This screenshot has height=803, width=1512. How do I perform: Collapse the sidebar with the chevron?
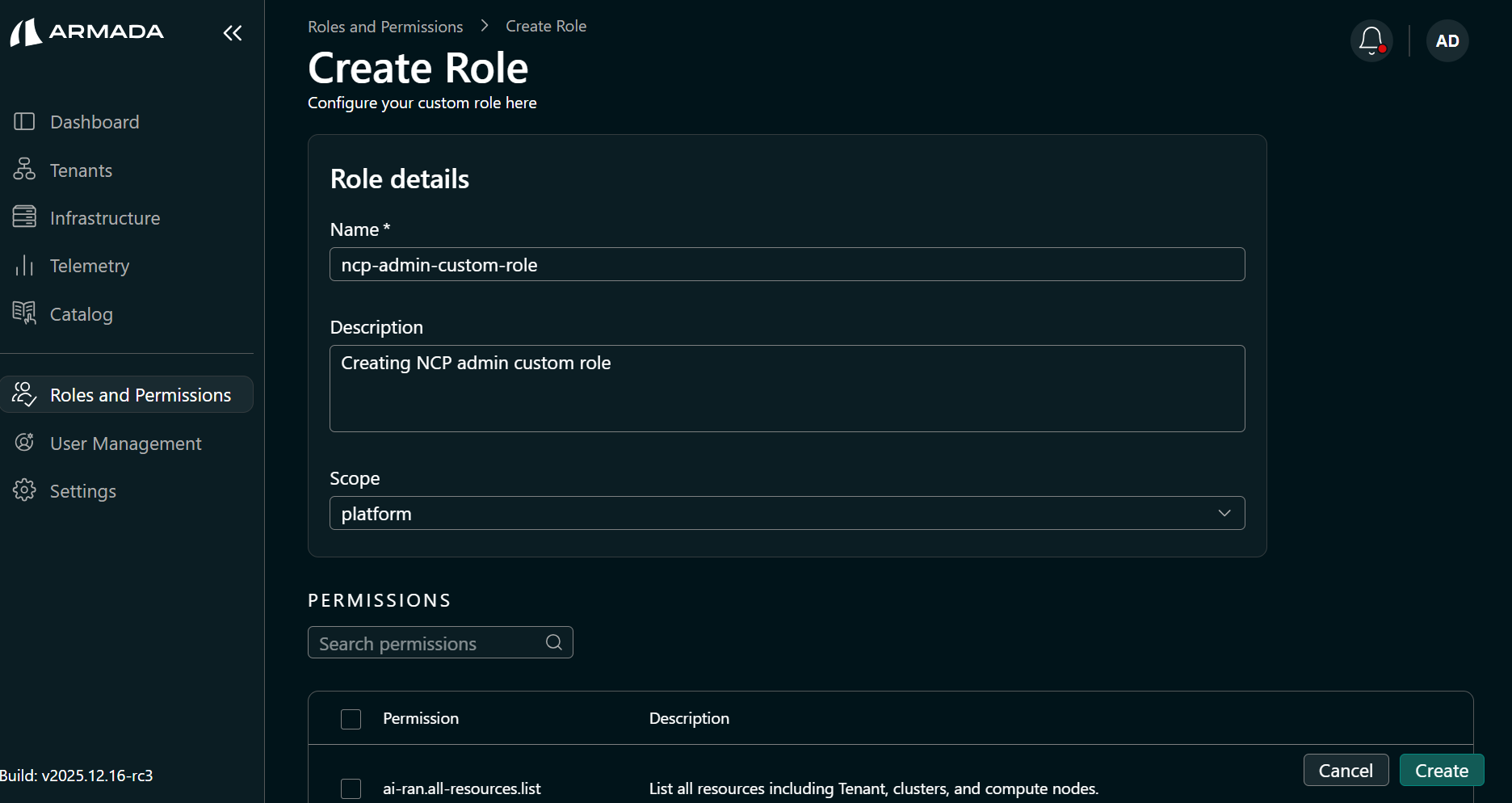coord(233,33)
